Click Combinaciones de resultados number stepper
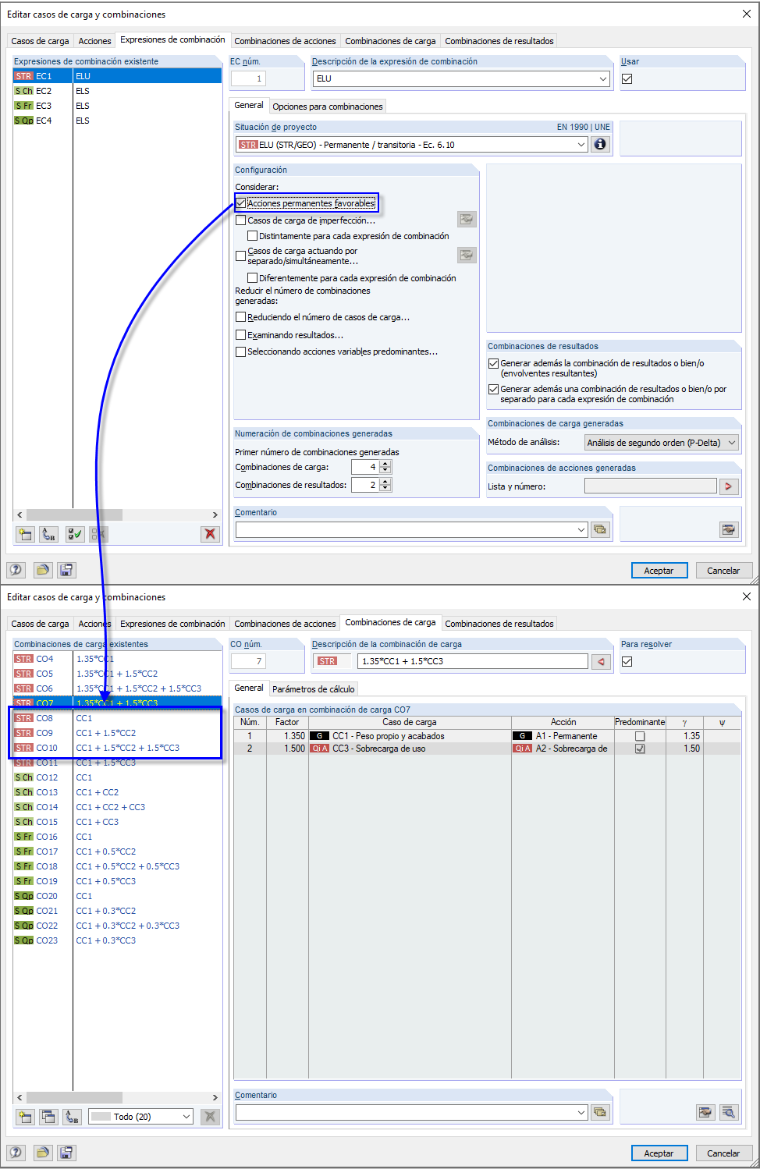760x1170 pixels. 385,485
